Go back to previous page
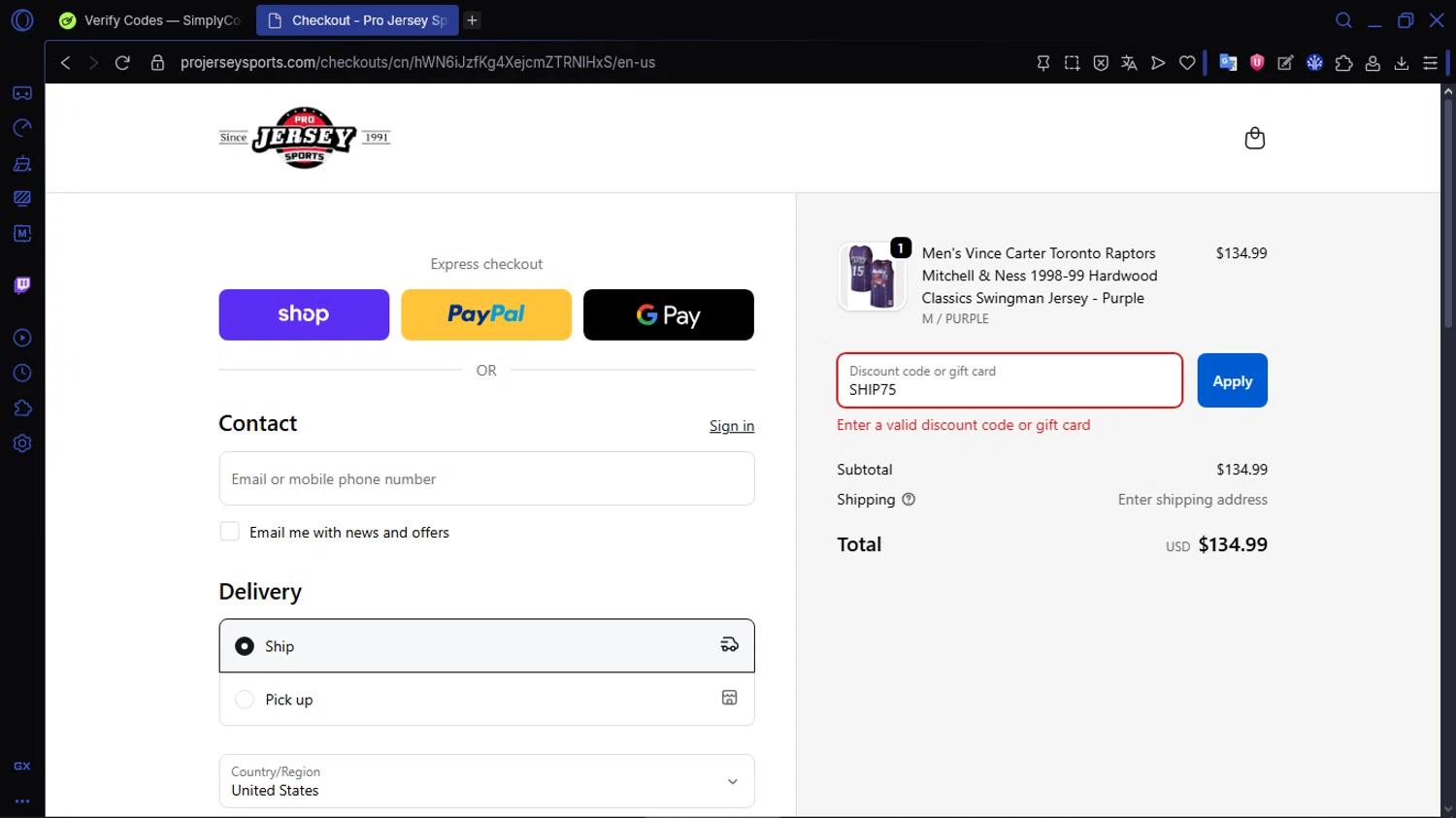 tap(65, 62)
